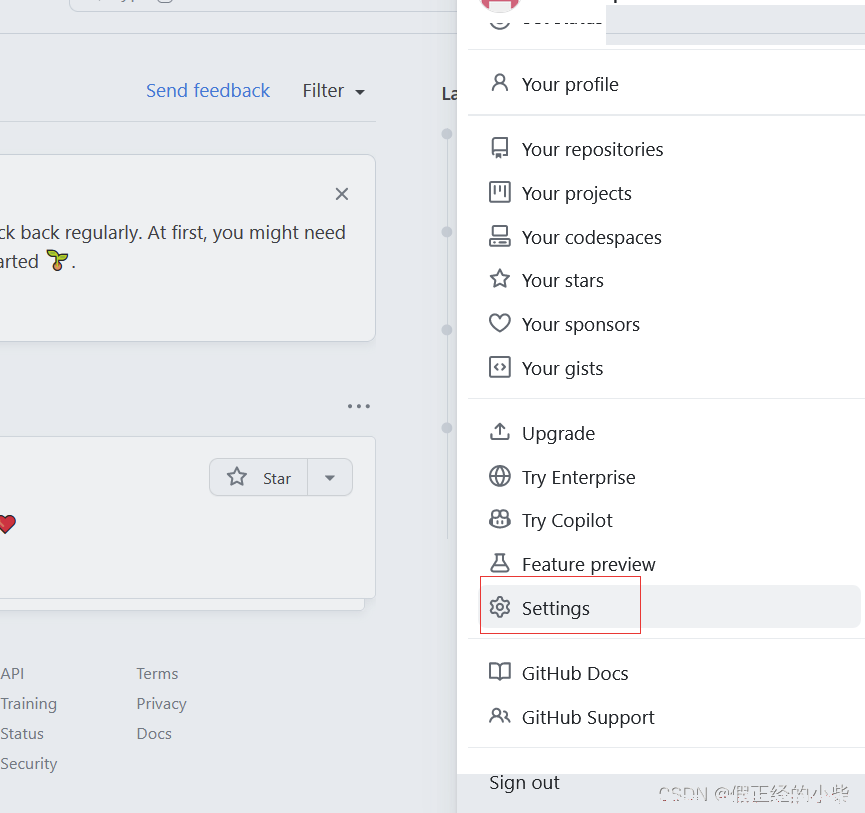The height and width of the screenshot is (813, 865).
Task: Open the three-dot more options menu
Action: 358,406
